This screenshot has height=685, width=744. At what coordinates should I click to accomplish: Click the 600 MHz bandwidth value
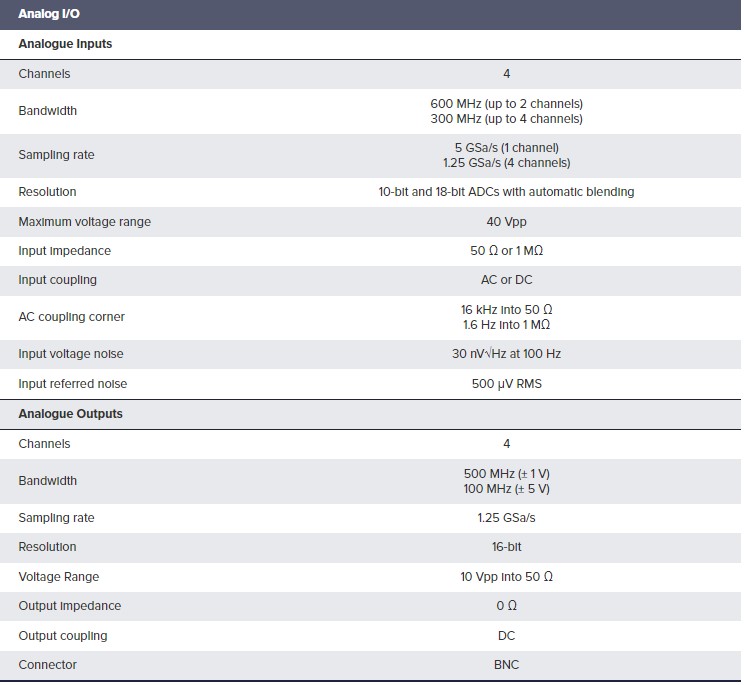pyautogui.click(x=506, y=104)
